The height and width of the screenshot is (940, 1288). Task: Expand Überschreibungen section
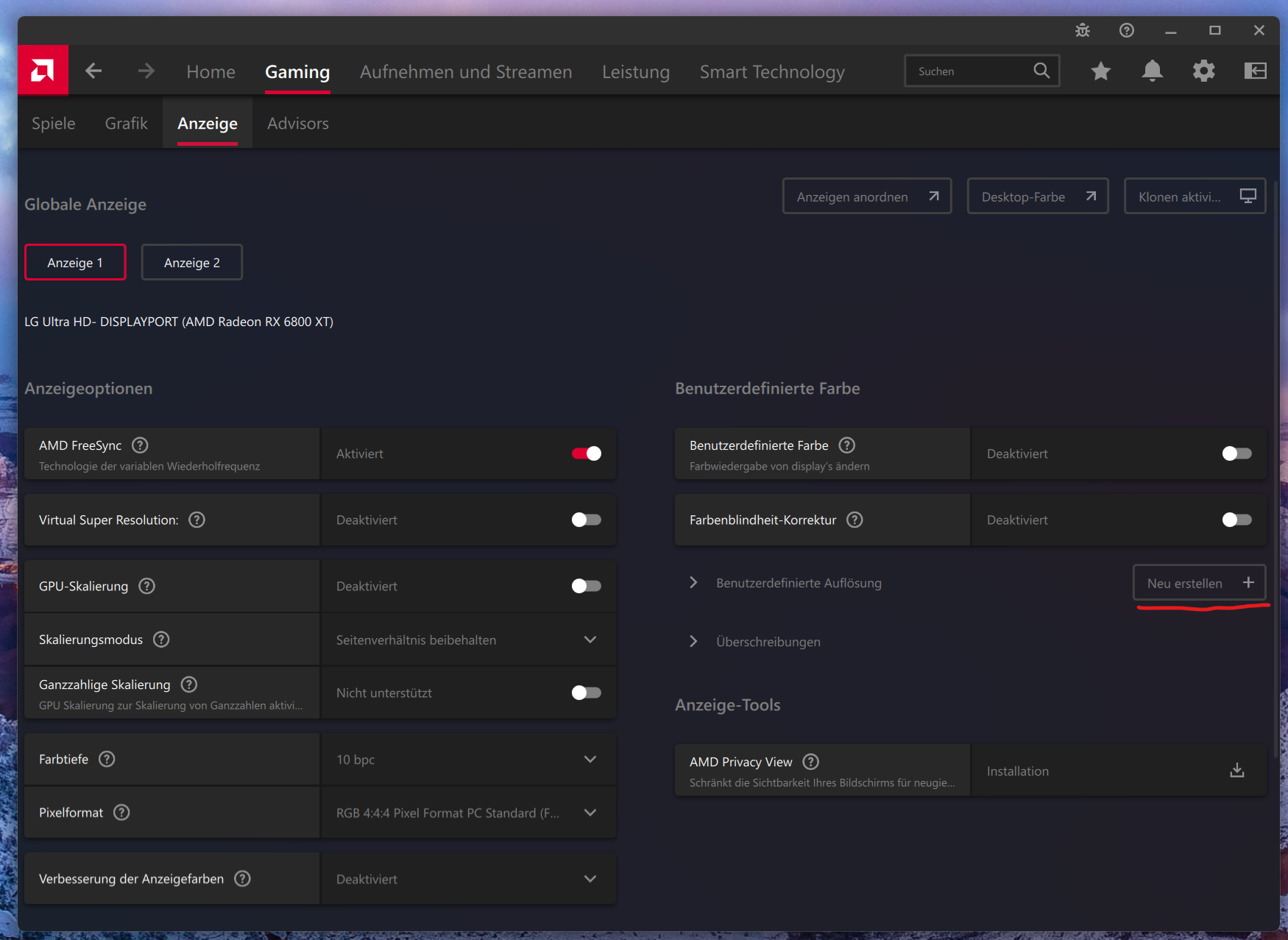[x=693, y=641]
